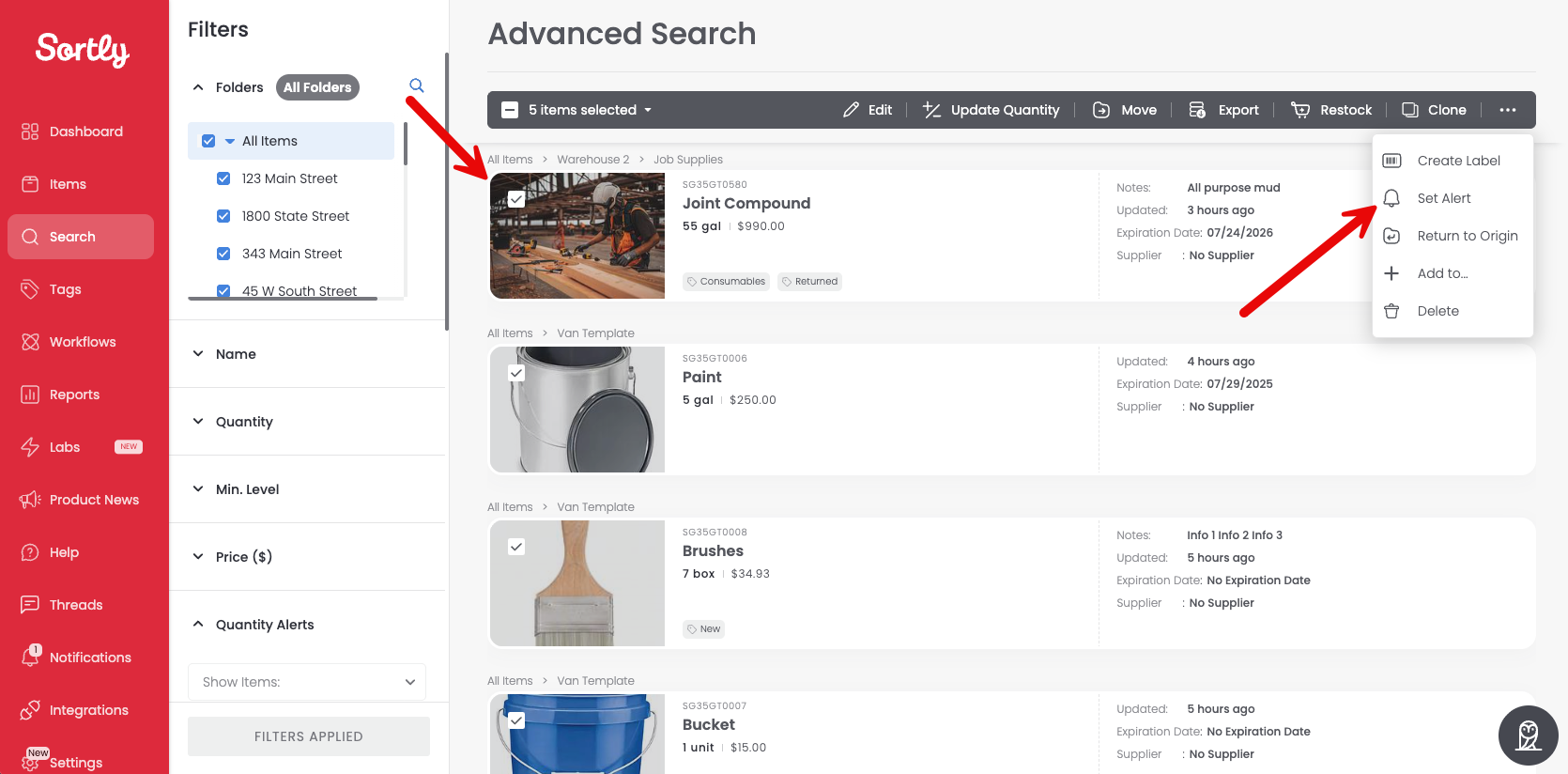Deselect the Joint Compound item checkbox
This screenshot has width=1568, height=774.
[516, 199]
